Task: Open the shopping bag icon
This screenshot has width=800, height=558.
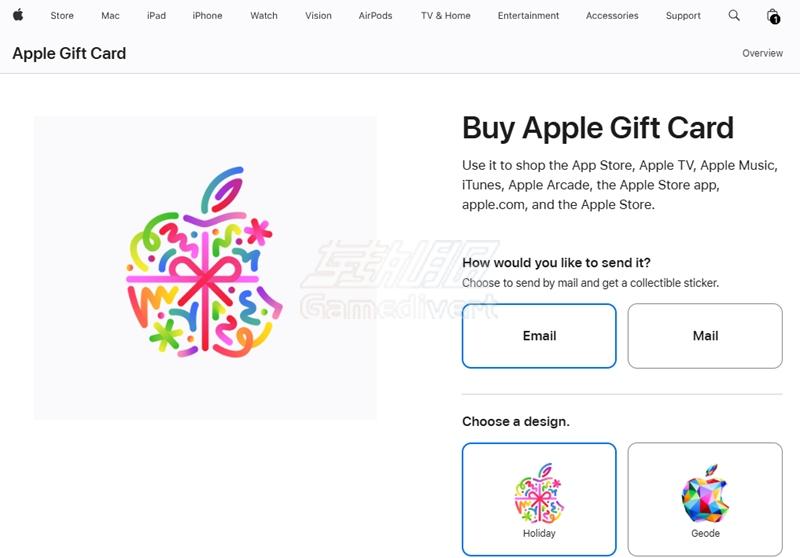Action: 773,16
